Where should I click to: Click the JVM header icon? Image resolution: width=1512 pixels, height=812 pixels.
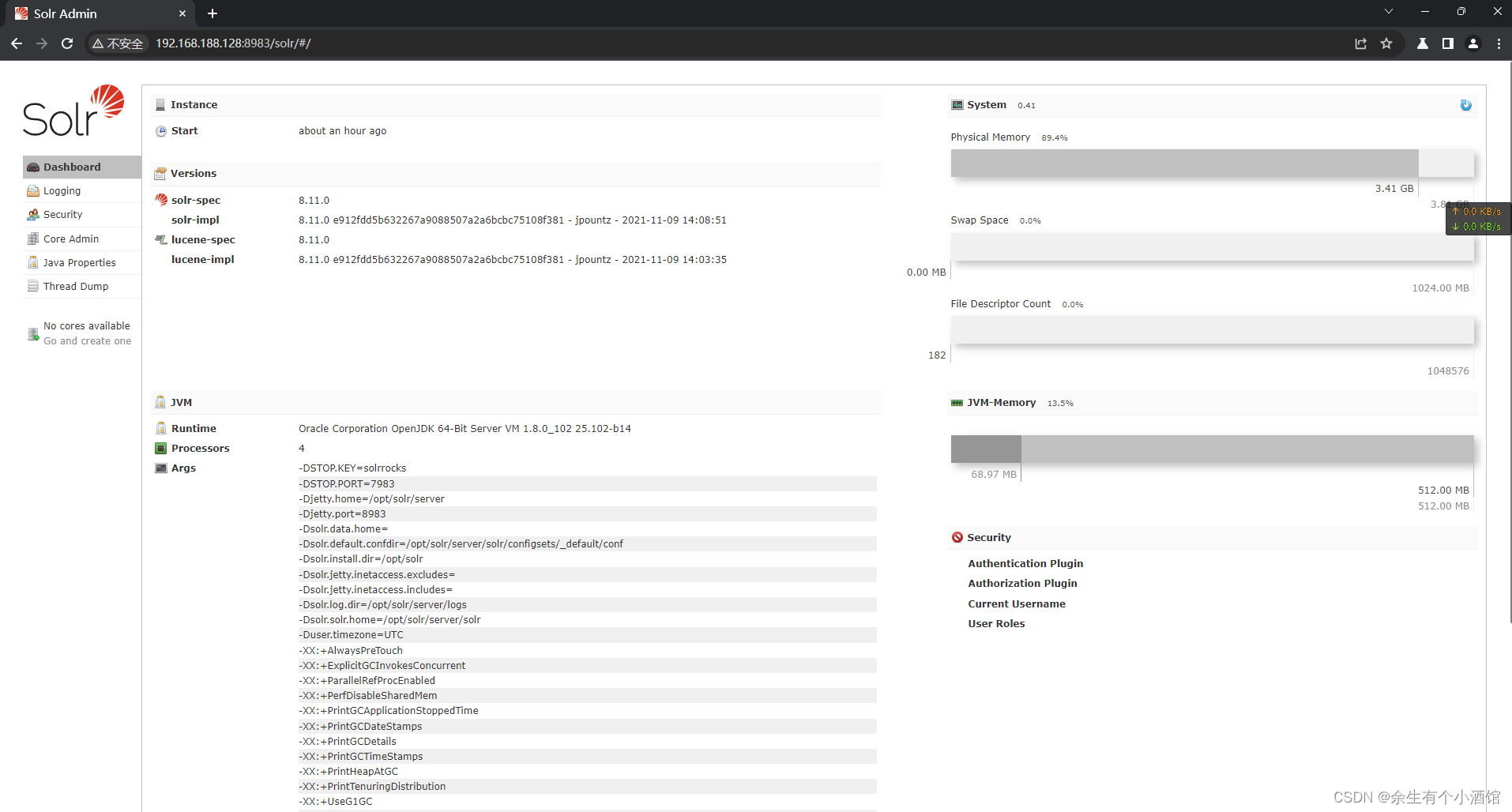(x=160, y=402)
